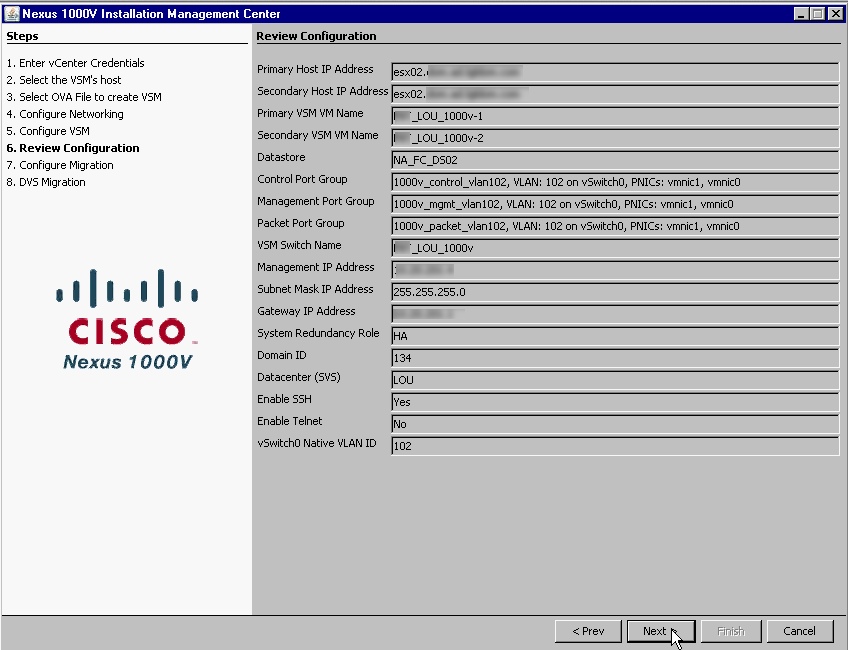Click the Control Port Group field
This screenshot has height=650, width=848.
pos(615,182)
